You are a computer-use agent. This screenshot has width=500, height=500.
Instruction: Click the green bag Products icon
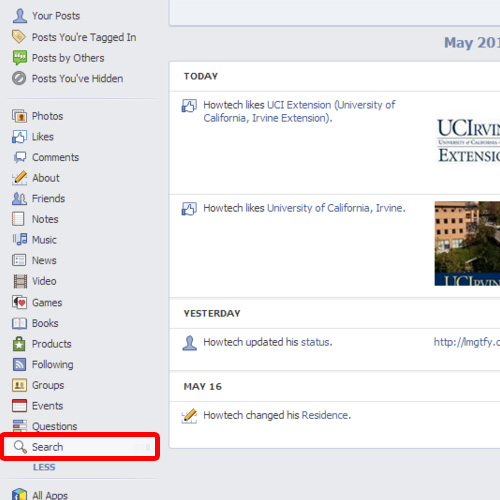[x=19, y=344]
